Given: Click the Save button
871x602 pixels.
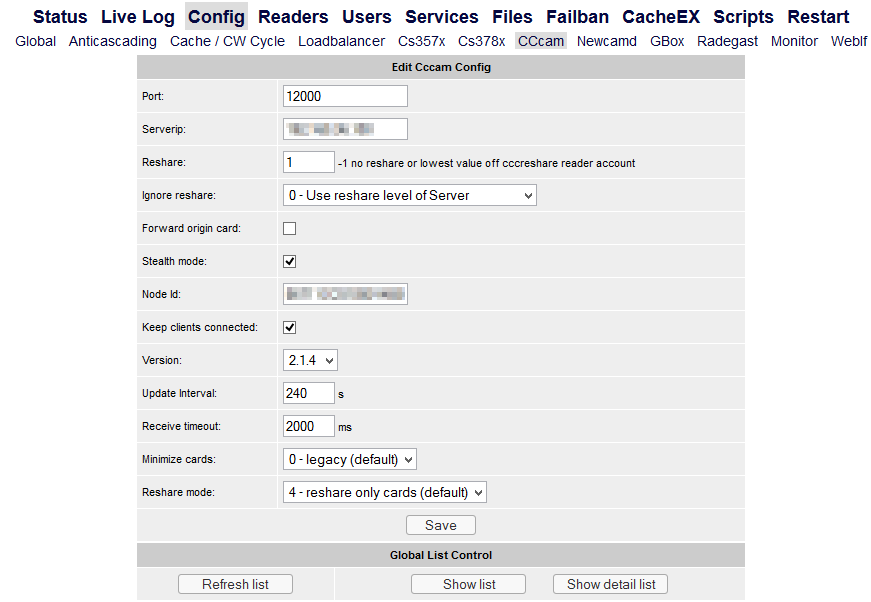Looking at the screenshot, I should click(x=440, y=525).
